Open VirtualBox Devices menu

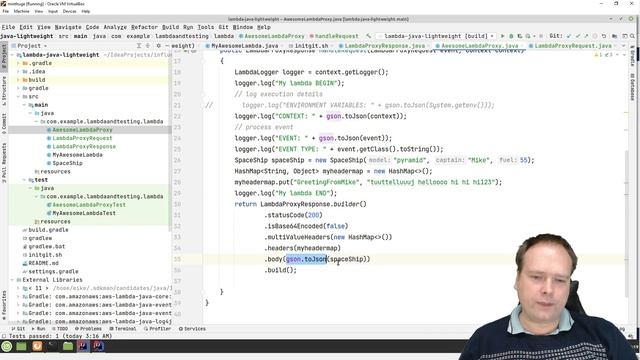click(x=69, y=11)
